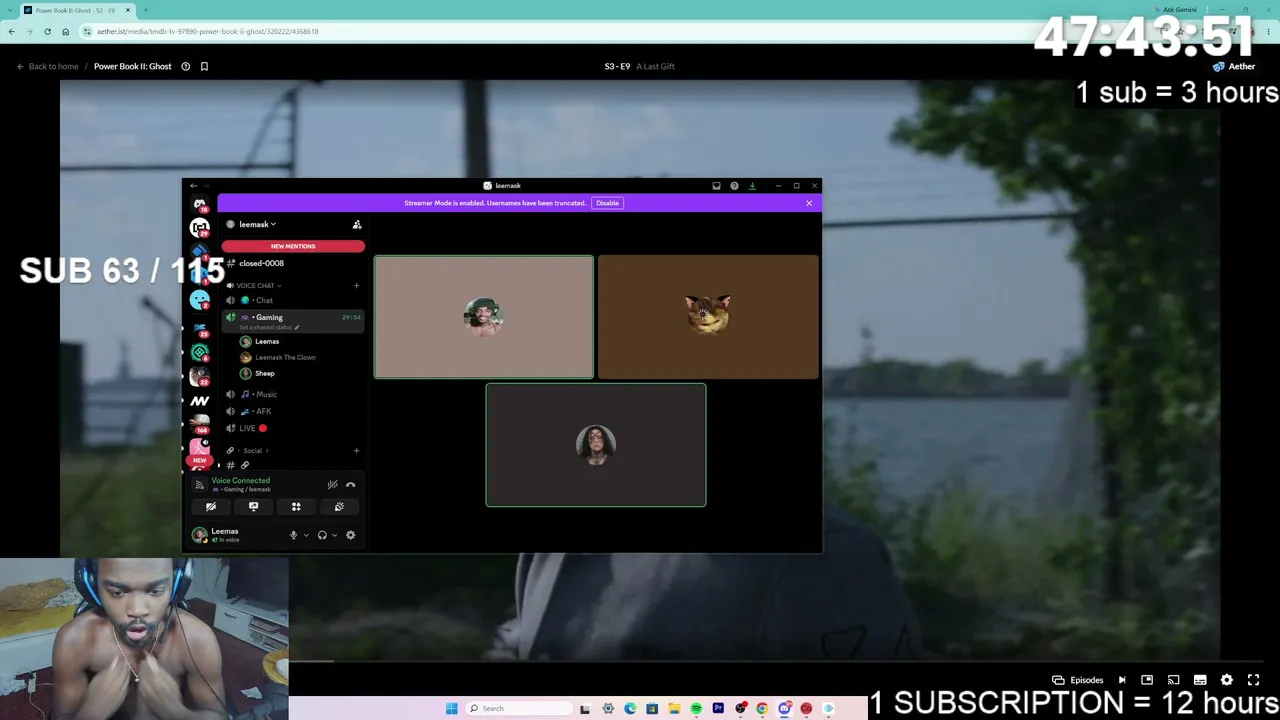The image size is (1280, 720).
Task: Open a new browser tab
Action: pyautogui.click(x=145, y=10)
